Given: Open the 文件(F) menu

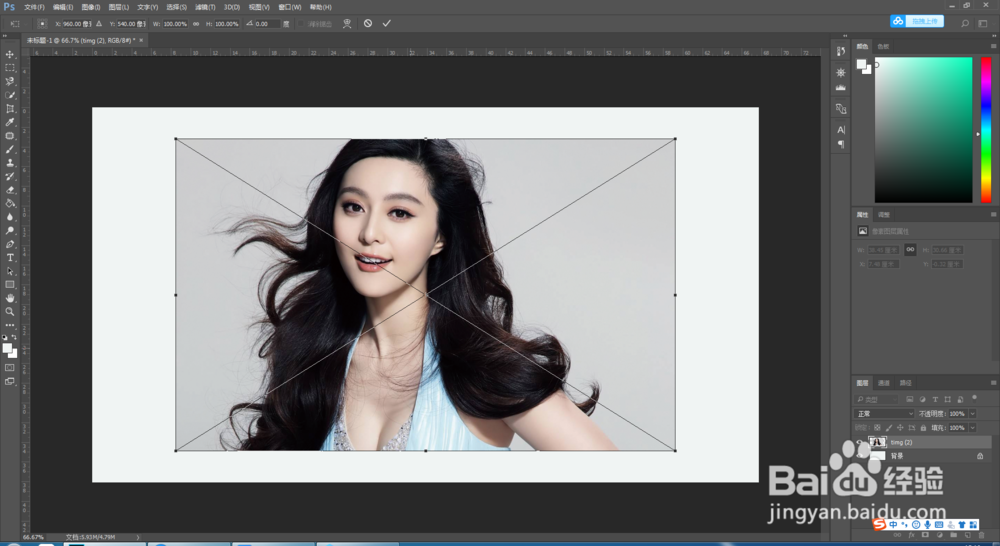Looking at the screenshot, I should click(34, 7).
